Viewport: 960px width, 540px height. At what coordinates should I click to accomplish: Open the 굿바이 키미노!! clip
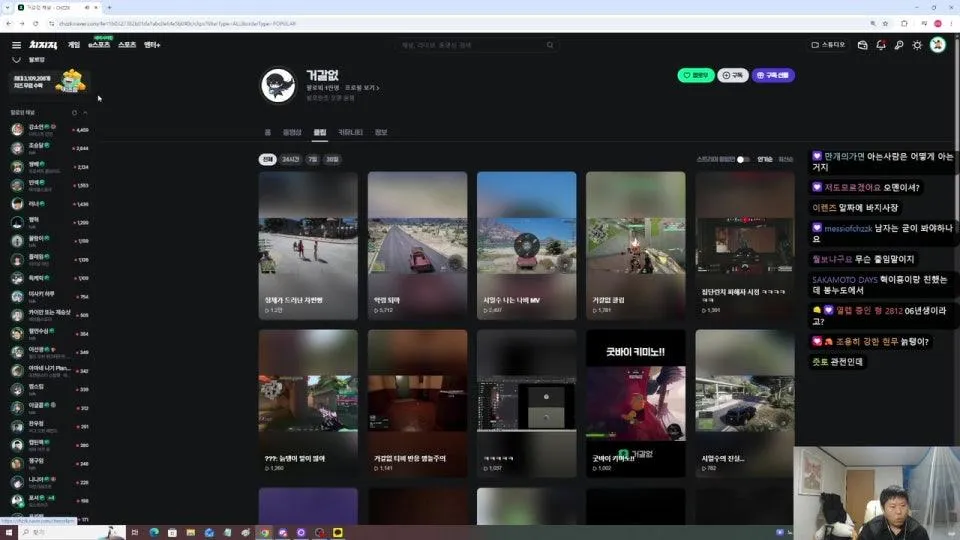click(x=636, y=403)
